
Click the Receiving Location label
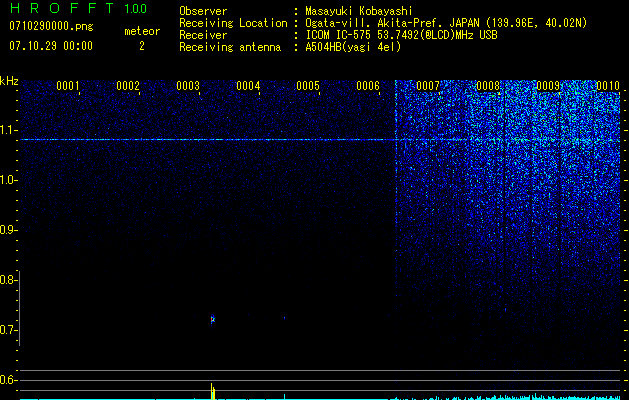233,23
